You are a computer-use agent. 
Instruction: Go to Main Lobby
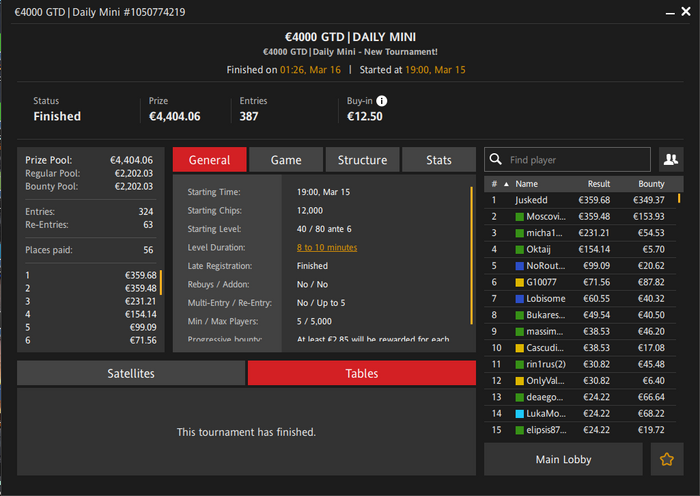[x=563, y=459]
